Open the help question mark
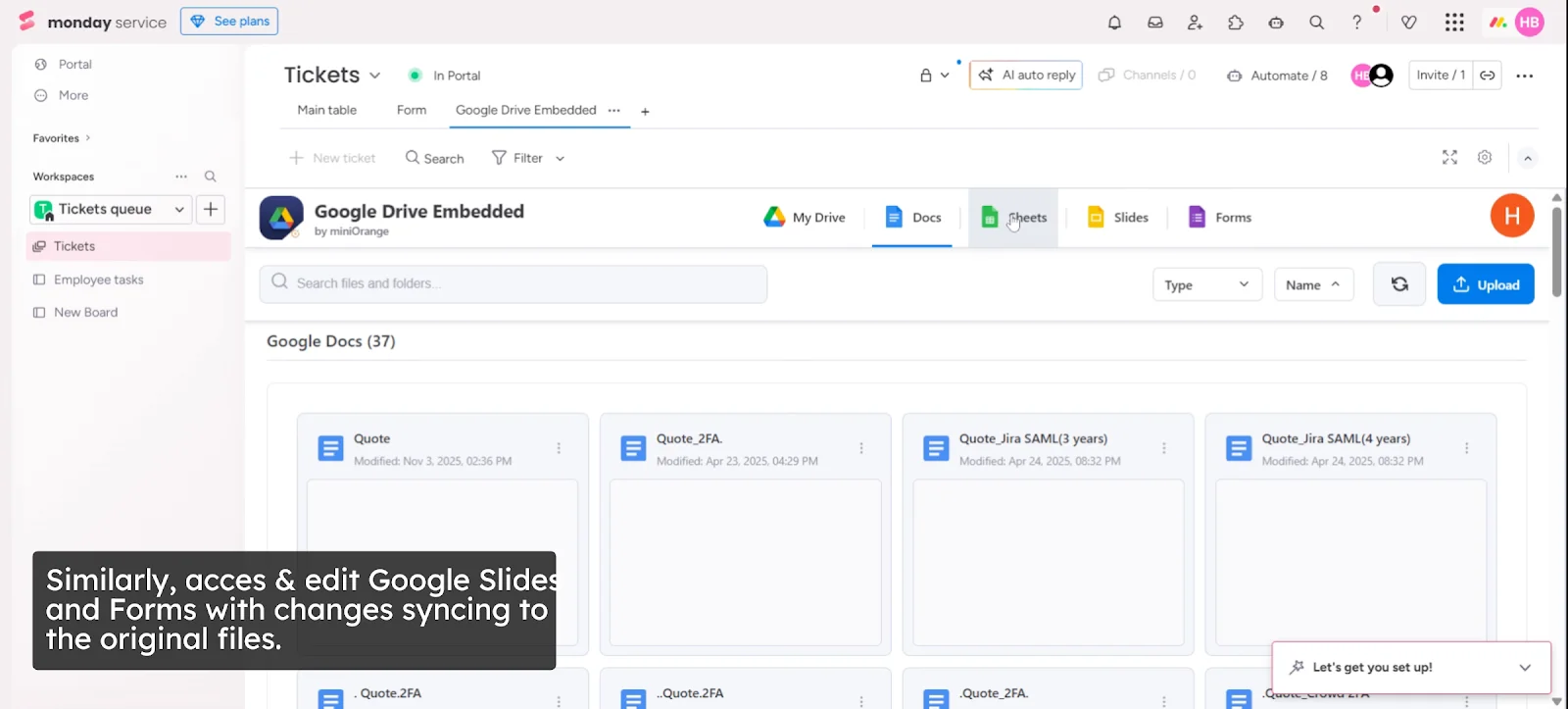This screenshot has height=709, width=1568. (1357, 23)
